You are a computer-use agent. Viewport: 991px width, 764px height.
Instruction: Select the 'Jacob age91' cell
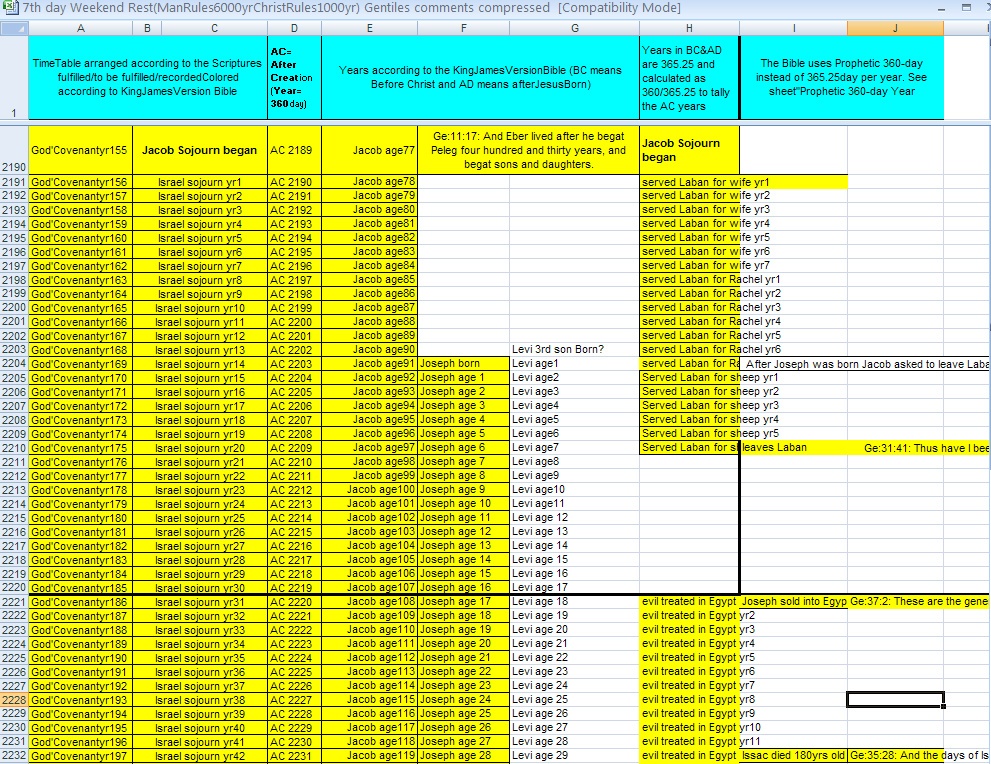pyautogui.click(x=369, y=363)
